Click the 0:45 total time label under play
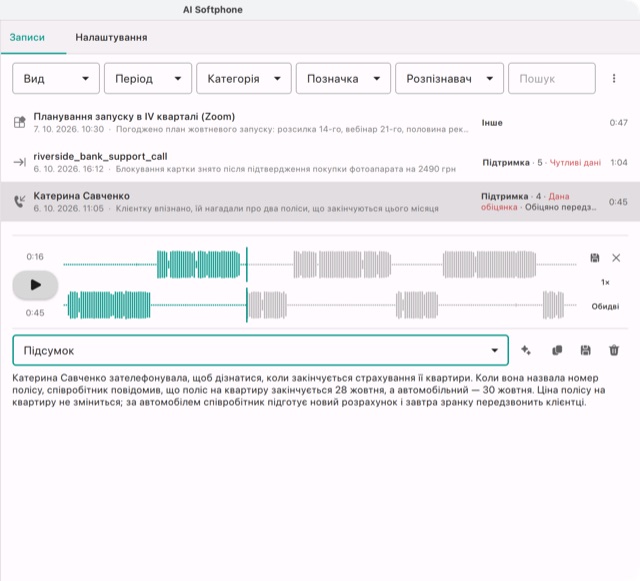 pos(35,313)
